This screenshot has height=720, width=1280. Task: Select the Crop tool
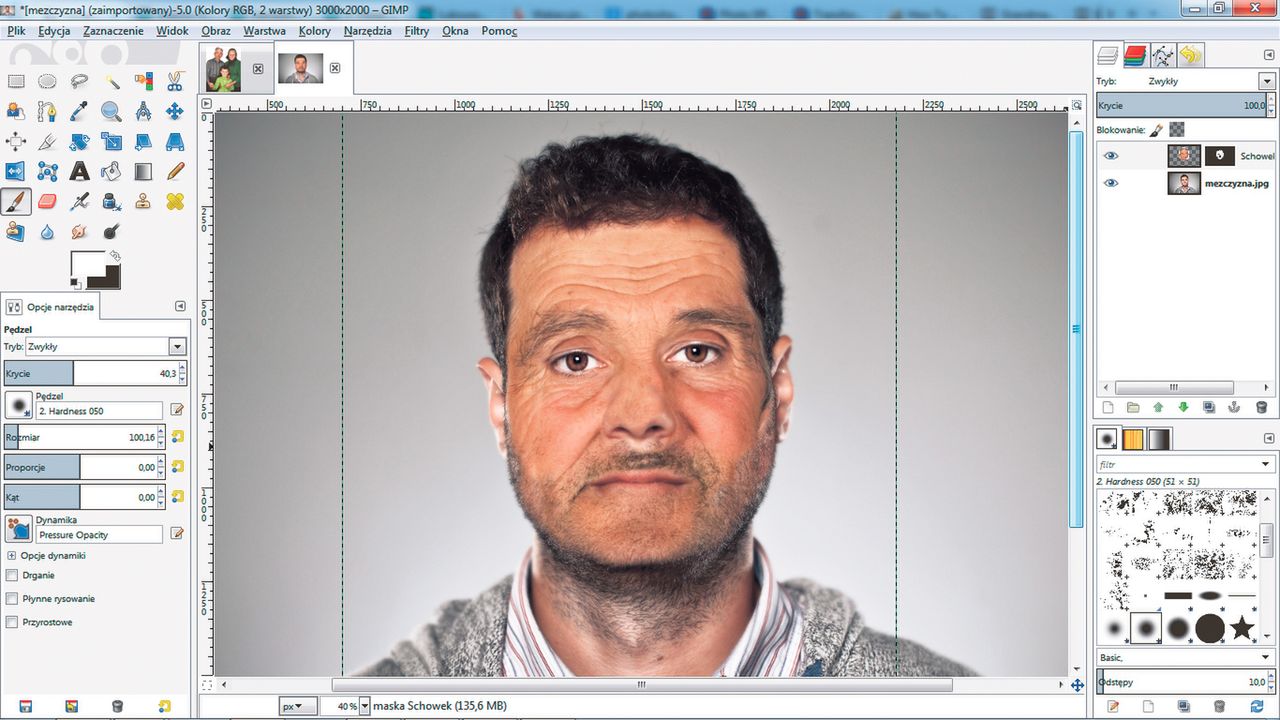pyautogui.click(x=47, y=141)
